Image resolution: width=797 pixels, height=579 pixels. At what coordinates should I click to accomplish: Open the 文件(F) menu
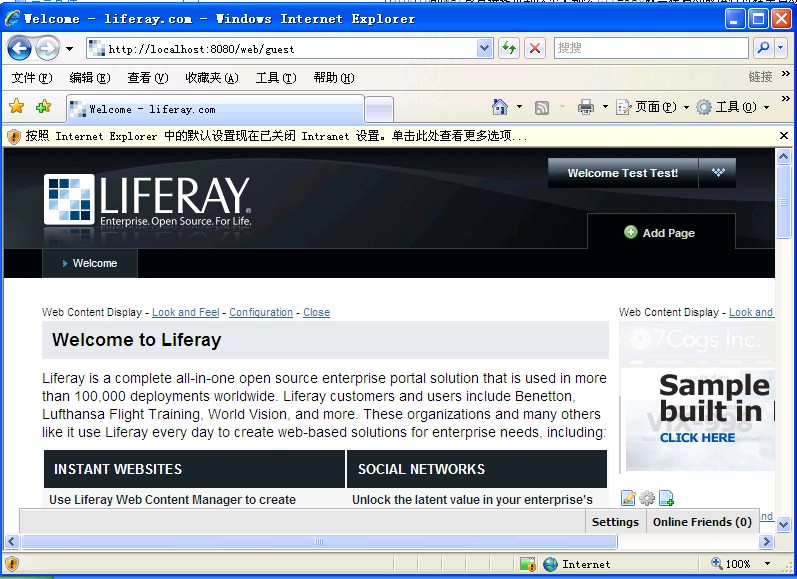32,78
